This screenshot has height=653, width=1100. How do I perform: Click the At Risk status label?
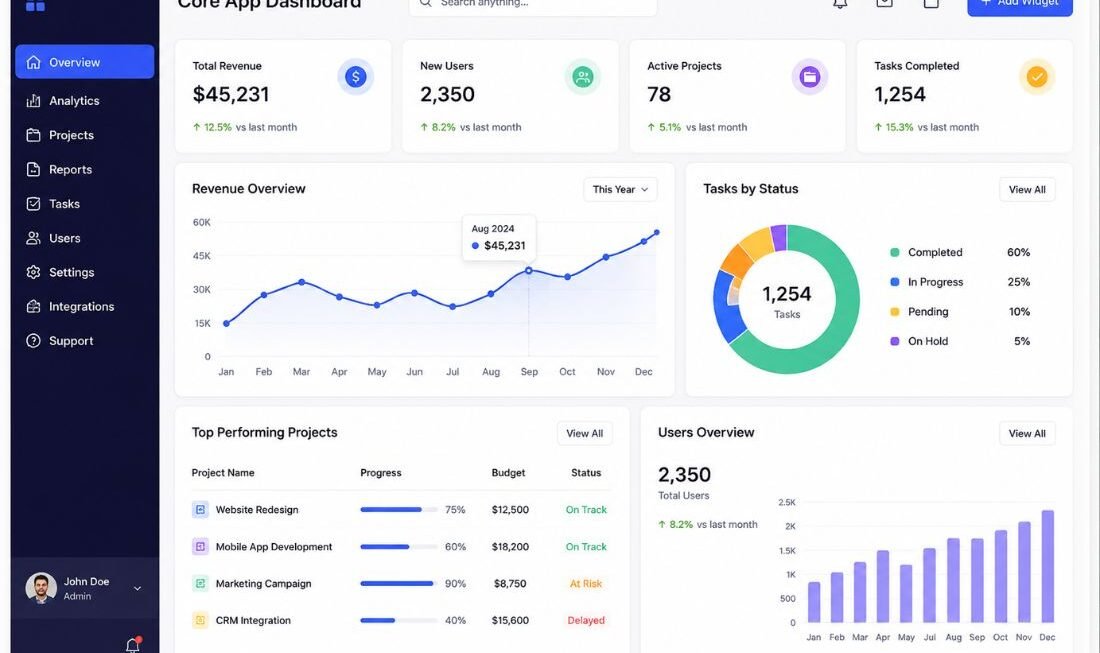586,583
